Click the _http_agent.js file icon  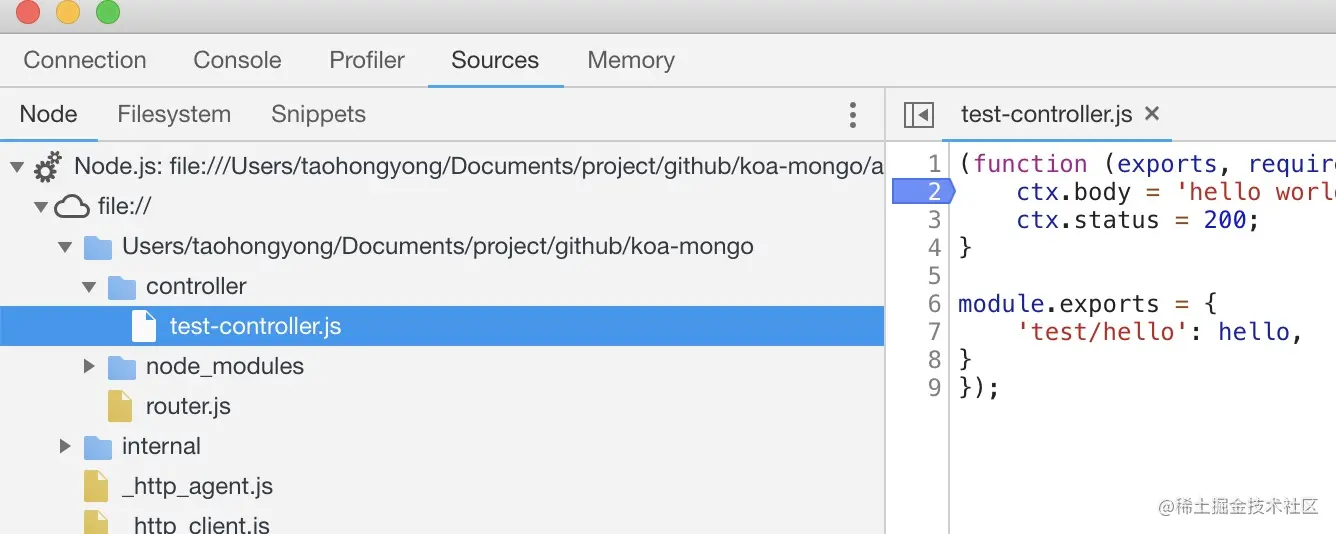[x=96, y=486]
